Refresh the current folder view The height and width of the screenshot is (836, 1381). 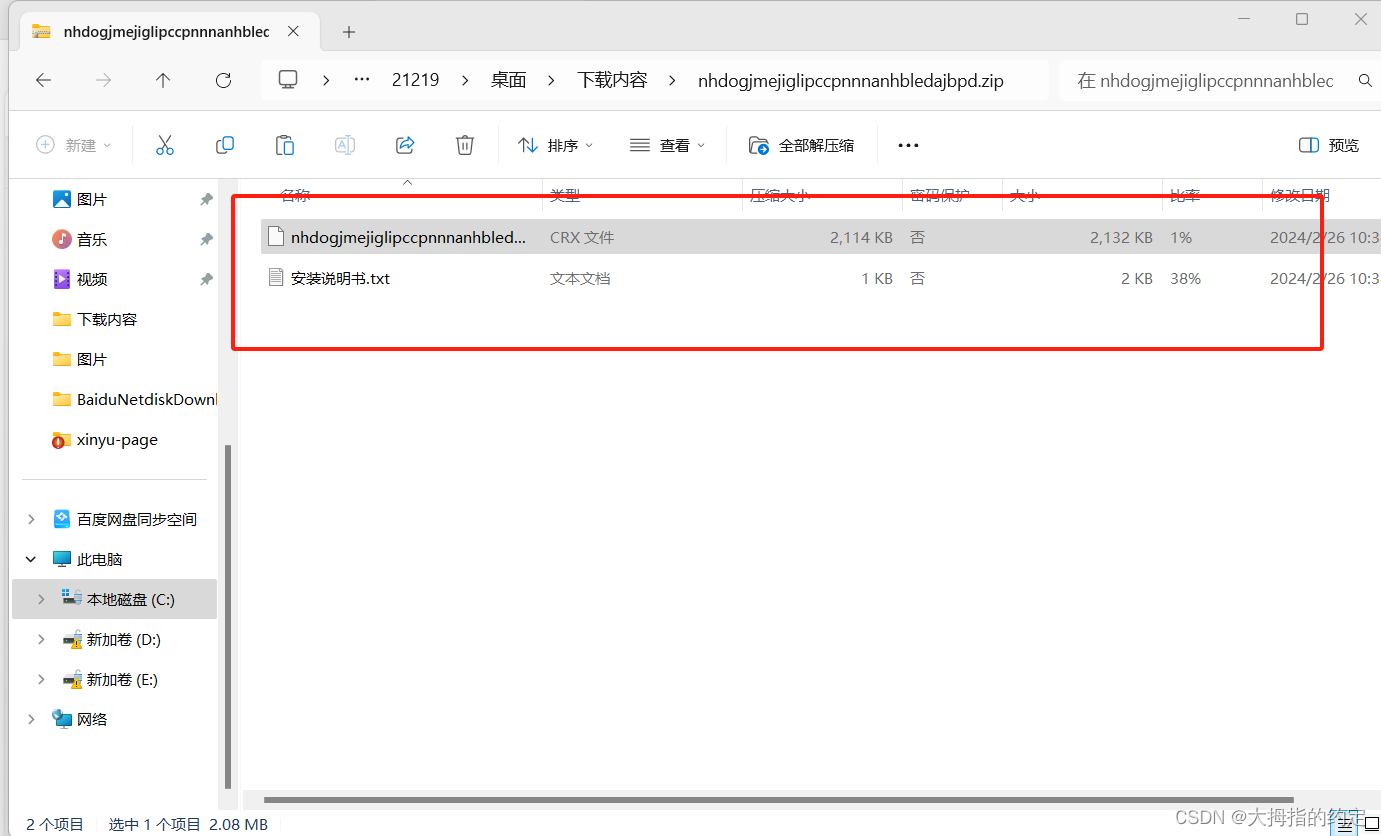(223, 81)
